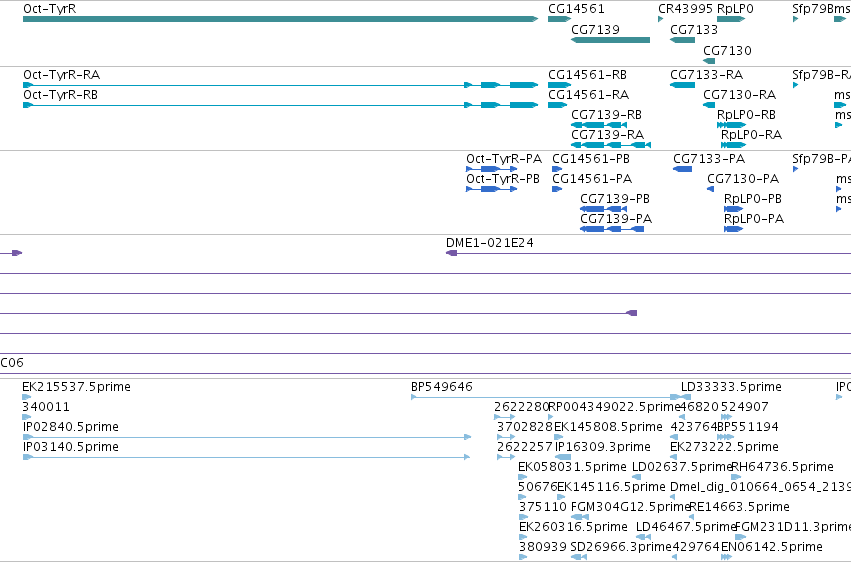Click the Oct-TyrR-PA protein label

pos(504,159)
